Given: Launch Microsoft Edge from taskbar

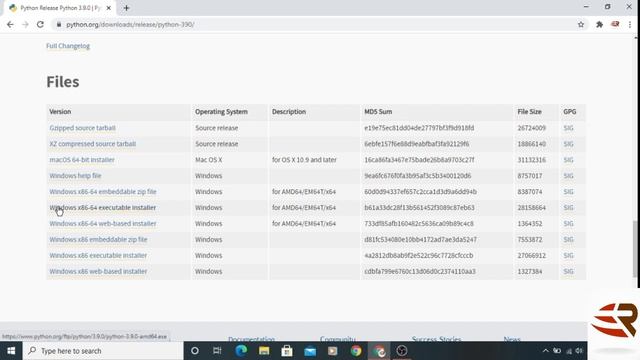Looking at the screenshot, I should pos(241,351).
